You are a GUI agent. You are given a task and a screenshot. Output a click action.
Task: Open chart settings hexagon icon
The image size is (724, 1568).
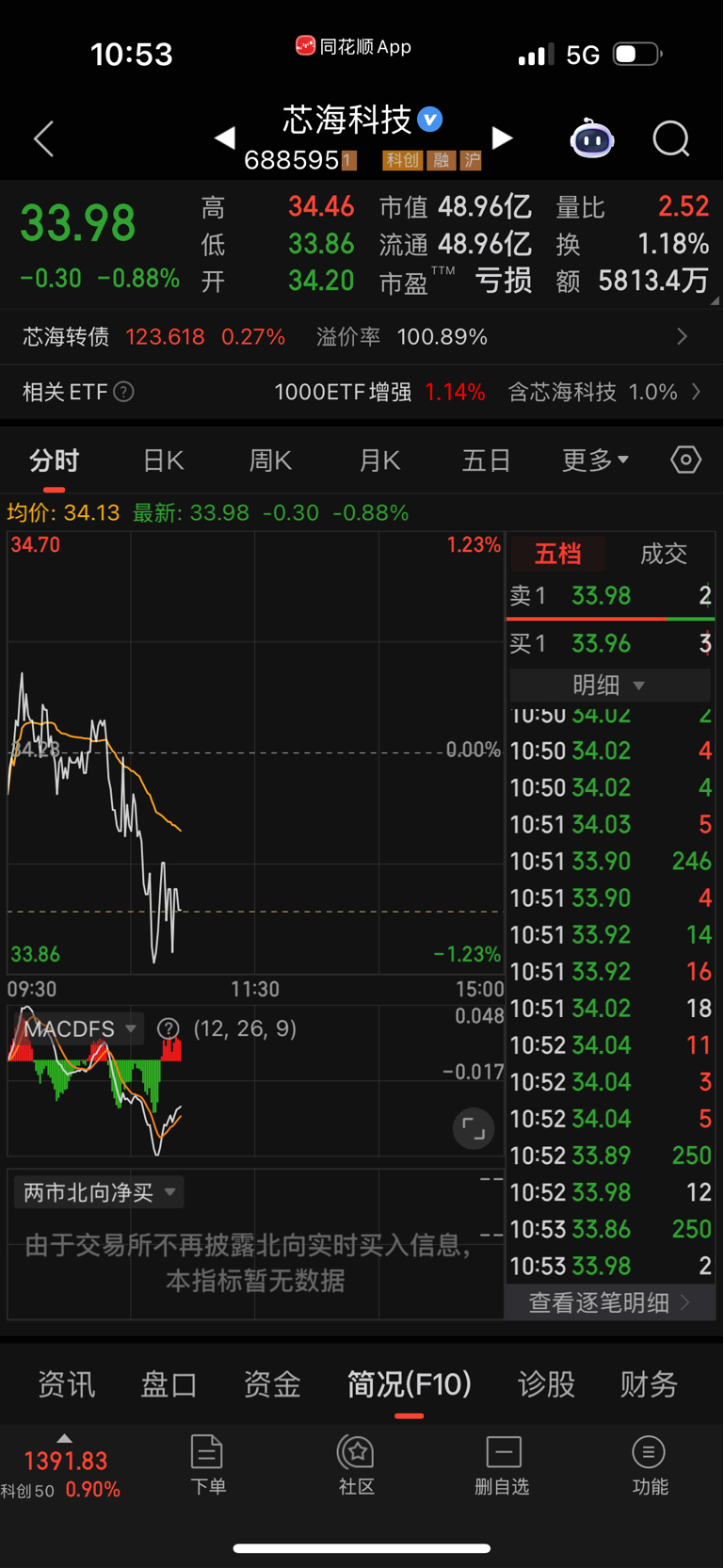coord(686,460)
